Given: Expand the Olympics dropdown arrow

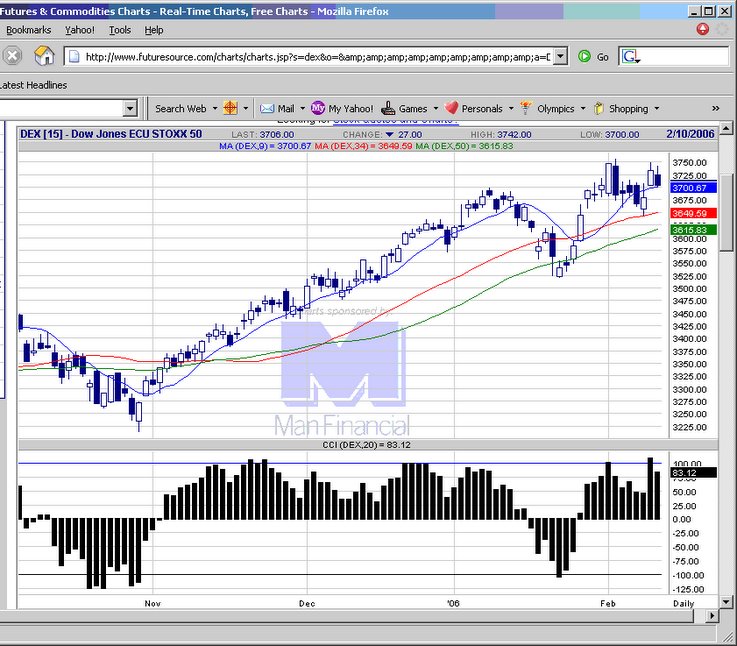Looking at the screenshot, I should click(x=583, y=108).
